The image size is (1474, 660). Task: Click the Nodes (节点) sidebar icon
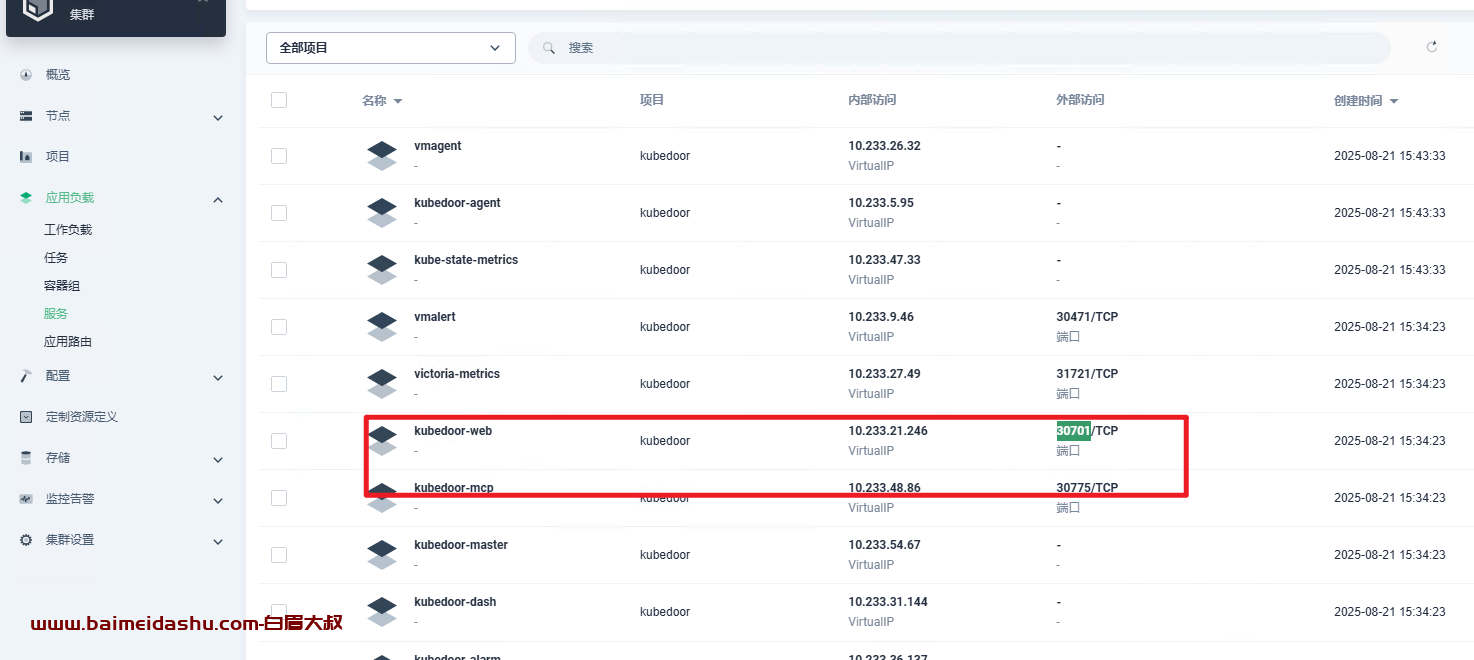coord(26,116)
